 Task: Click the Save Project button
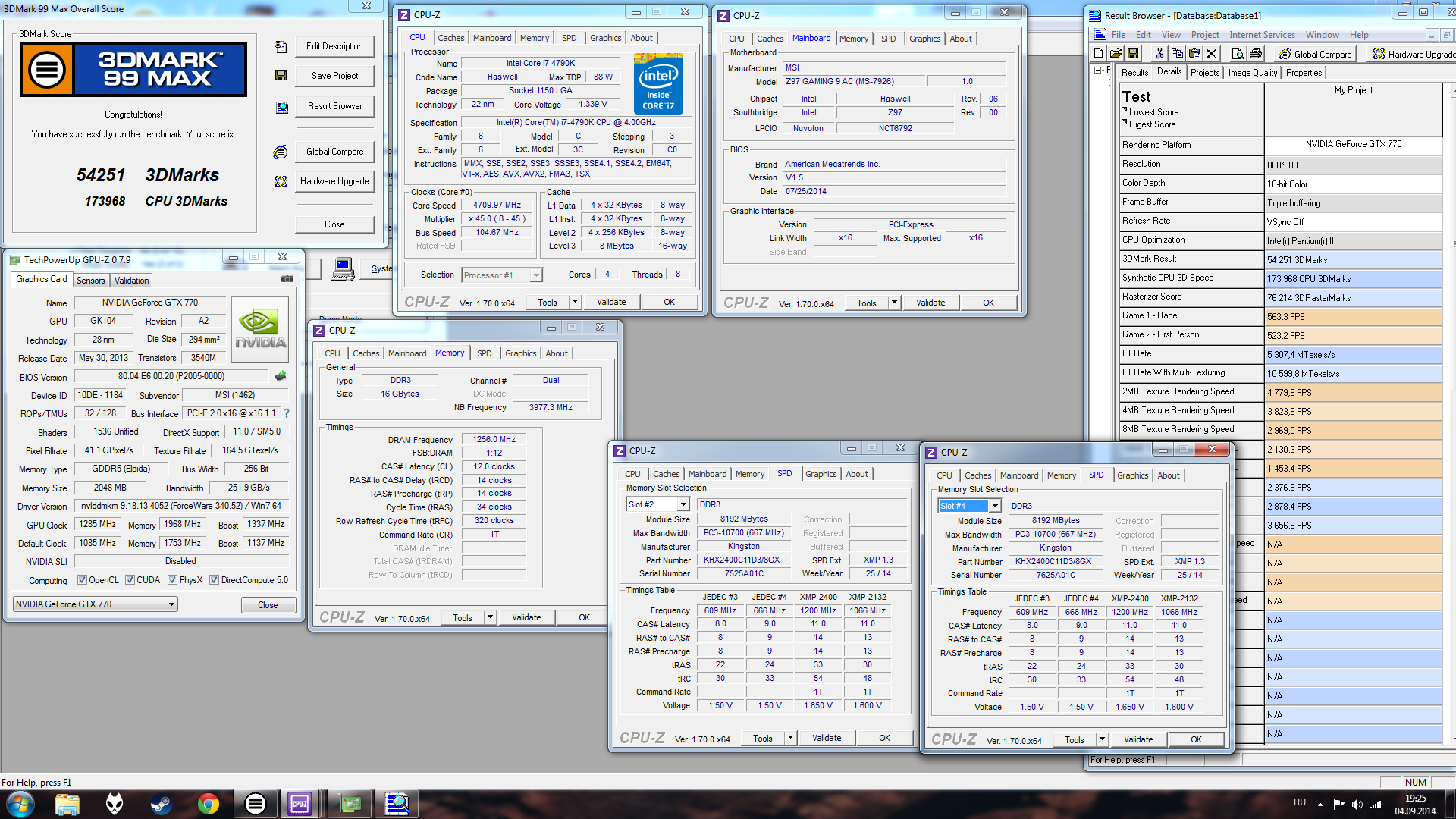click(x=334, y=76)
